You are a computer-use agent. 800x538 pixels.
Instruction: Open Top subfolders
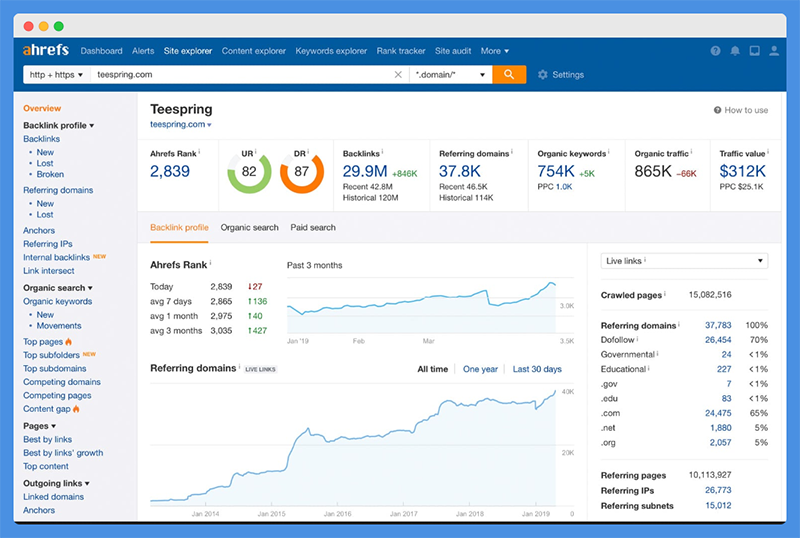point(51,355)
